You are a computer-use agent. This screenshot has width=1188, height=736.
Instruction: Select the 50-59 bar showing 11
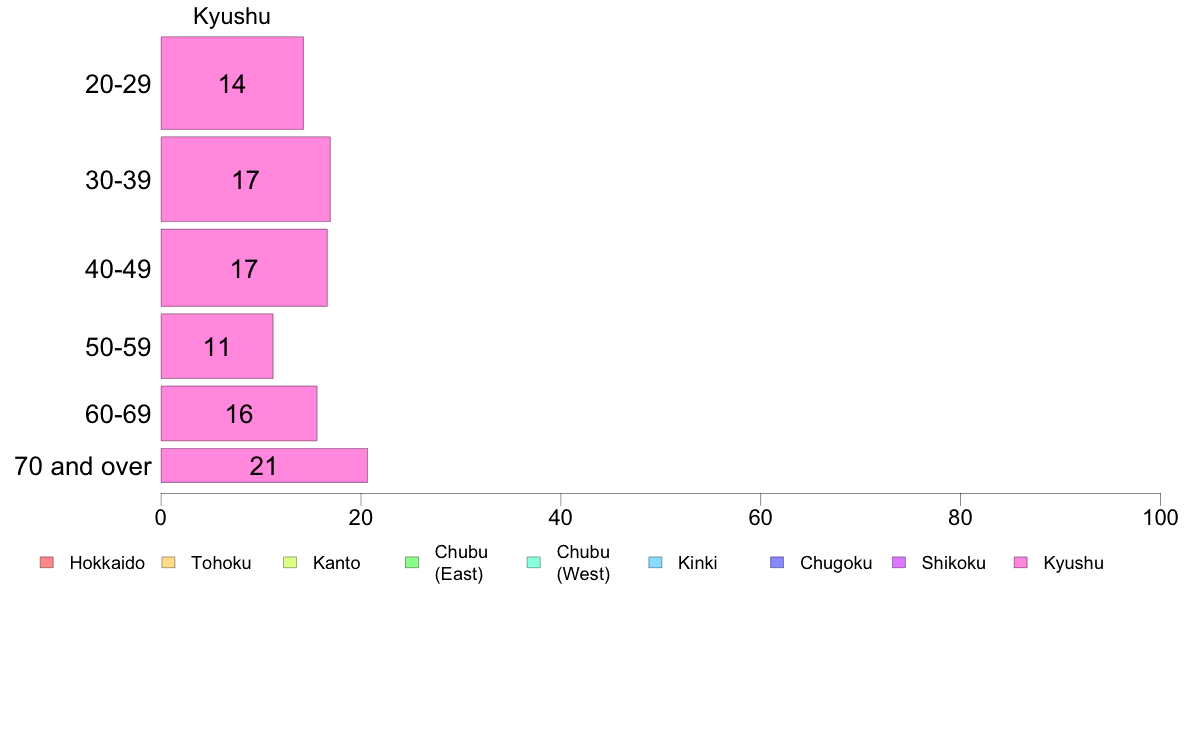217,346
